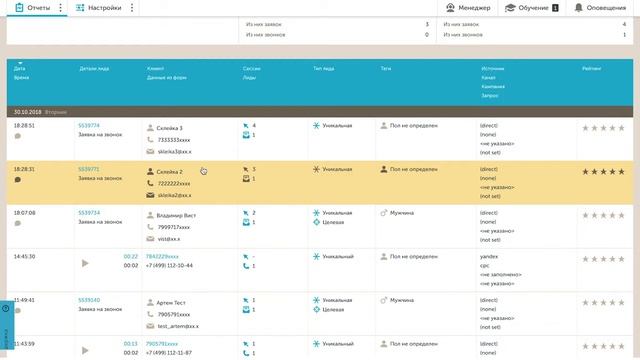Click the envelope icon next to skleika3 email
This screenshot has height=360, width=640.
point(150,151)
